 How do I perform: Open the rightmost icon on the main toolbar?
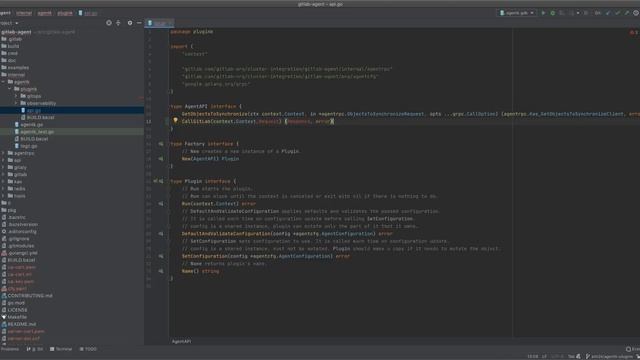(x=636, y=13)
